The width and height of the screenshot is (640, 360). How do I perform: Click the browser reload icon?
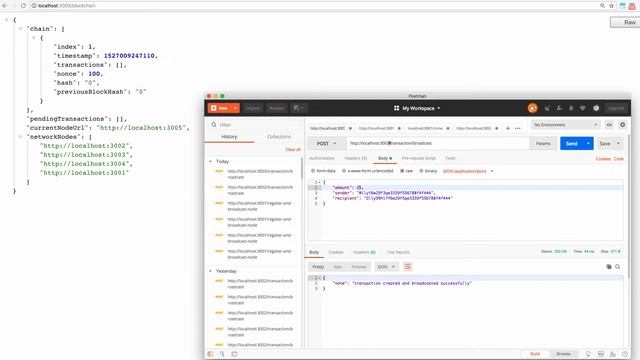[23, 6]
